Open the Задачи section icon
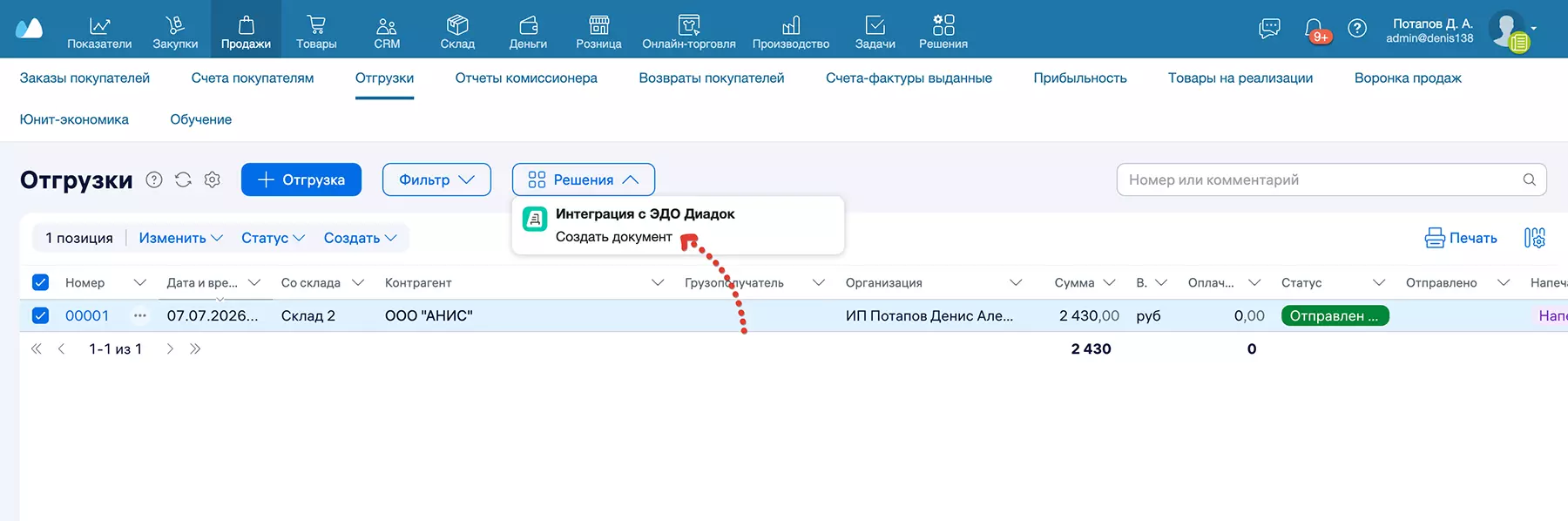This screenshot has width=1568, height=521. click(x=875, y=25)
